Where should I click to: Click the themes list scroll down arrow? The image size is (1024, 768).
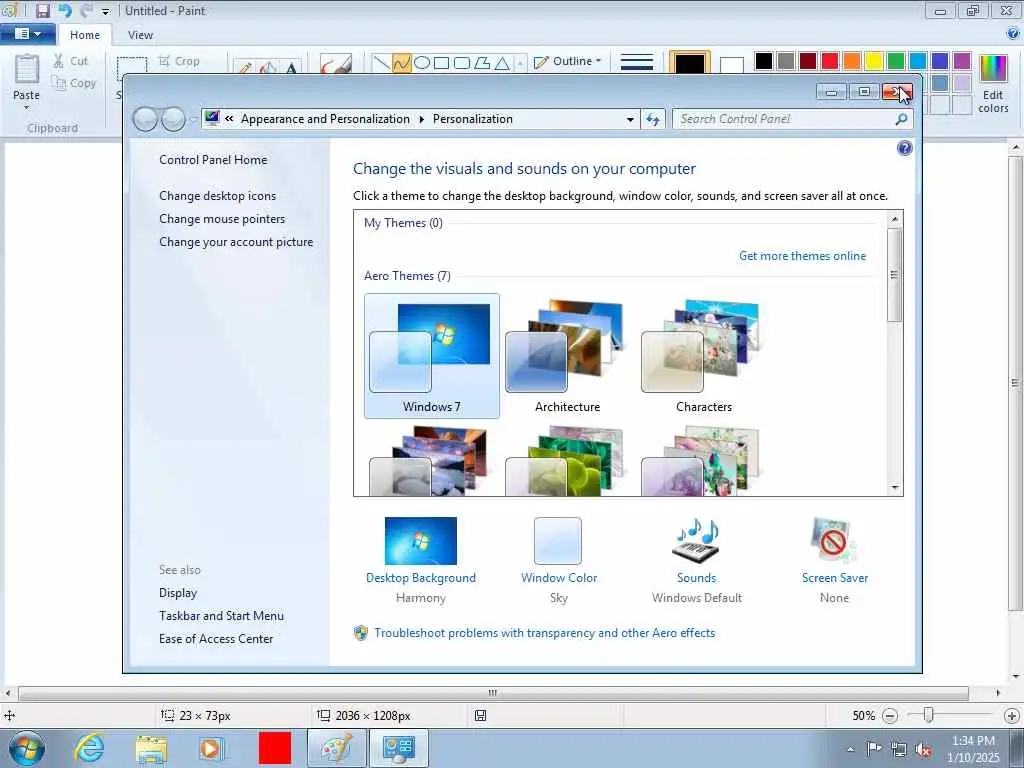895,488
